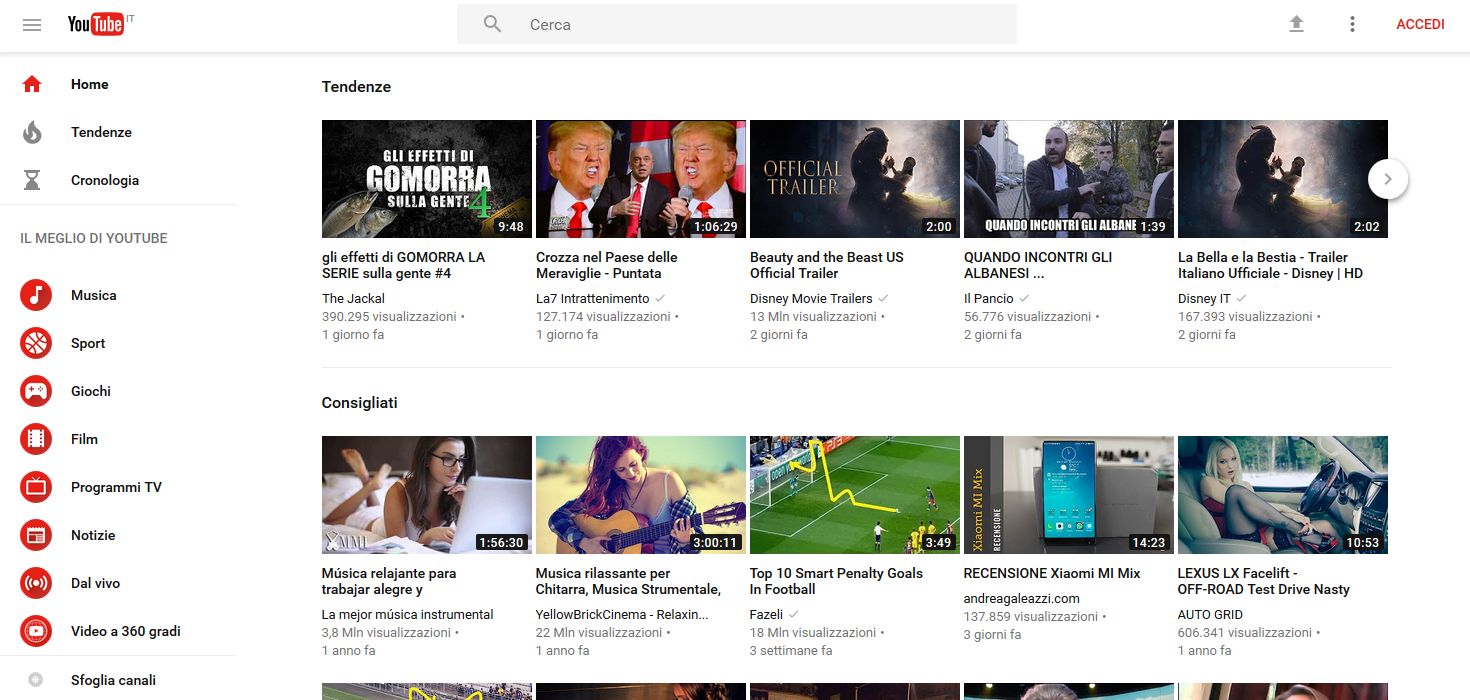
Task: Click the Film strip icon
Action: click(x=36, y=439)
